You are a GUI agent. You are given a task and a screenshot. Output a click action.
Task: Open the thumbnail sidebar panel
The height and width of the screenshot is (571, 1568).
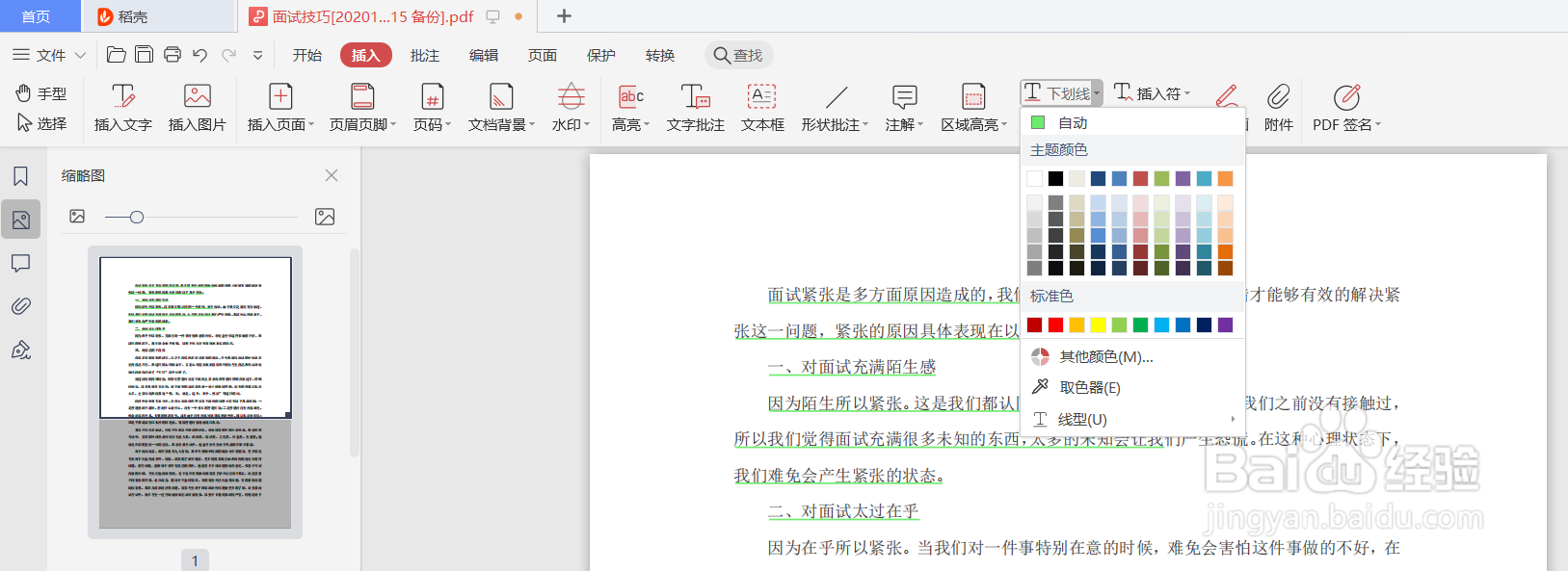point(20,220)
